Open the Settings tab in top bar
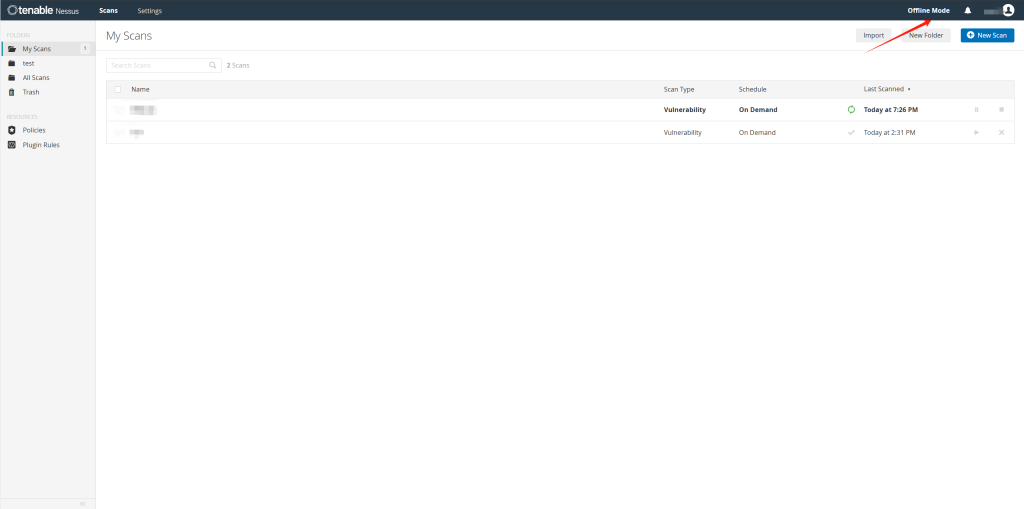1024x509 pixels. (x=149, y=10)
